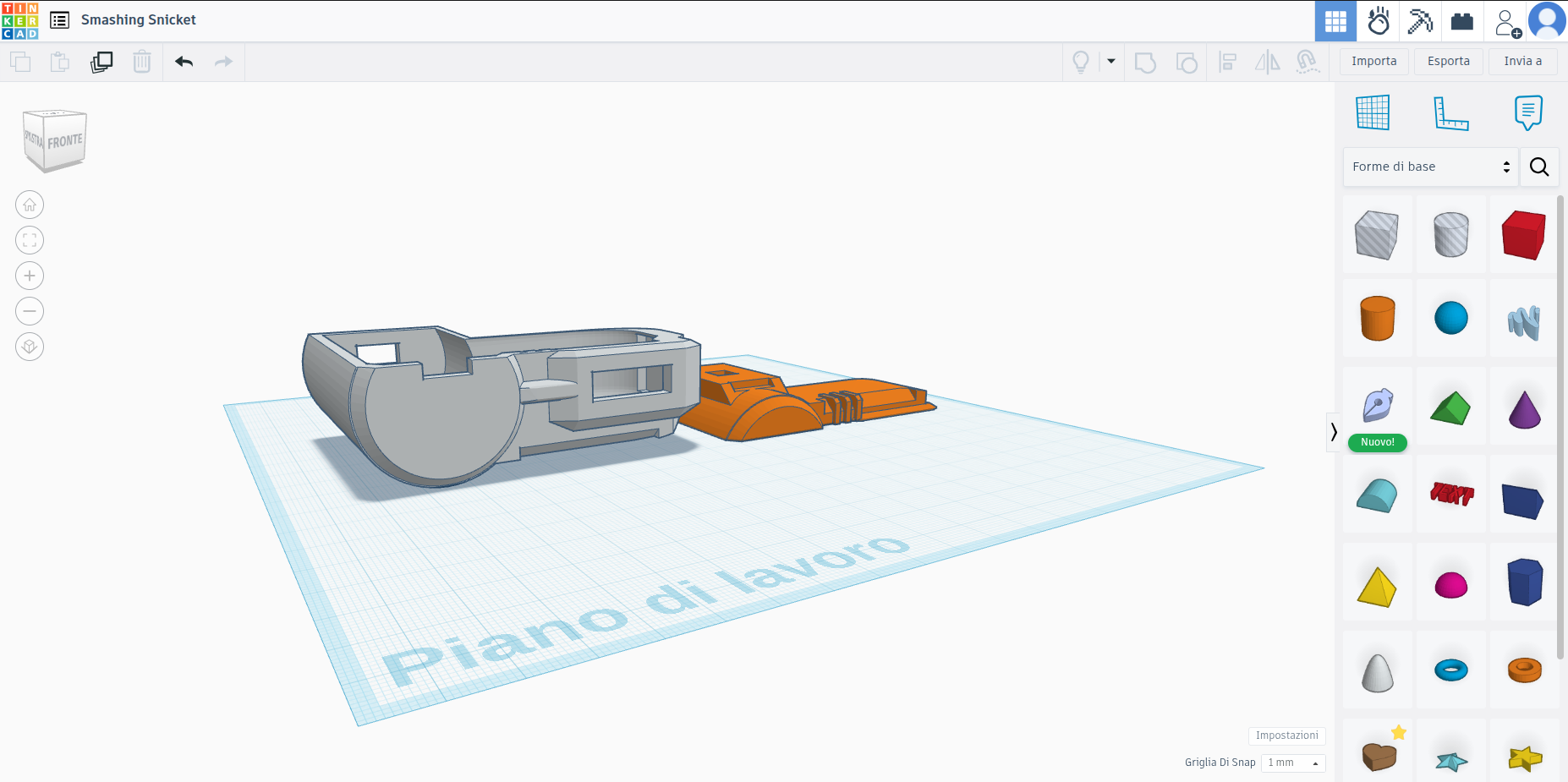Click the Align tool icon

point(1228,62)
